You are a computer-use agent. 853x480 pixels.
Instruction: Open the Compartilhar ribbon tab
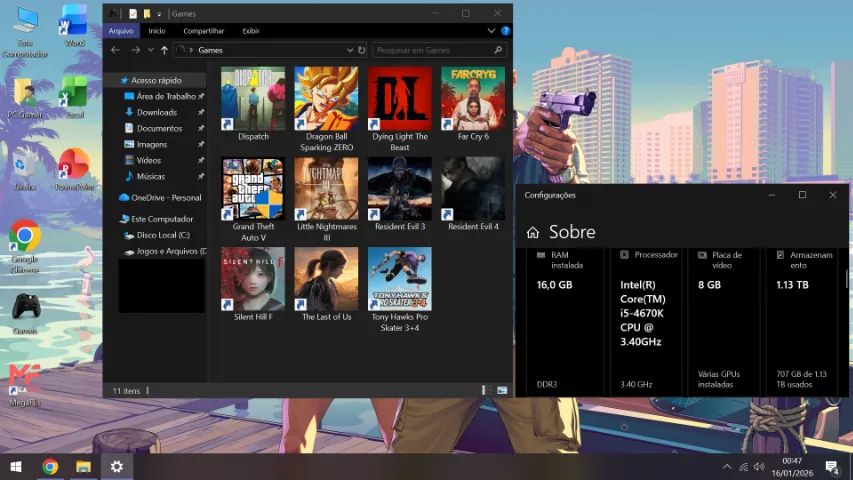203,31
